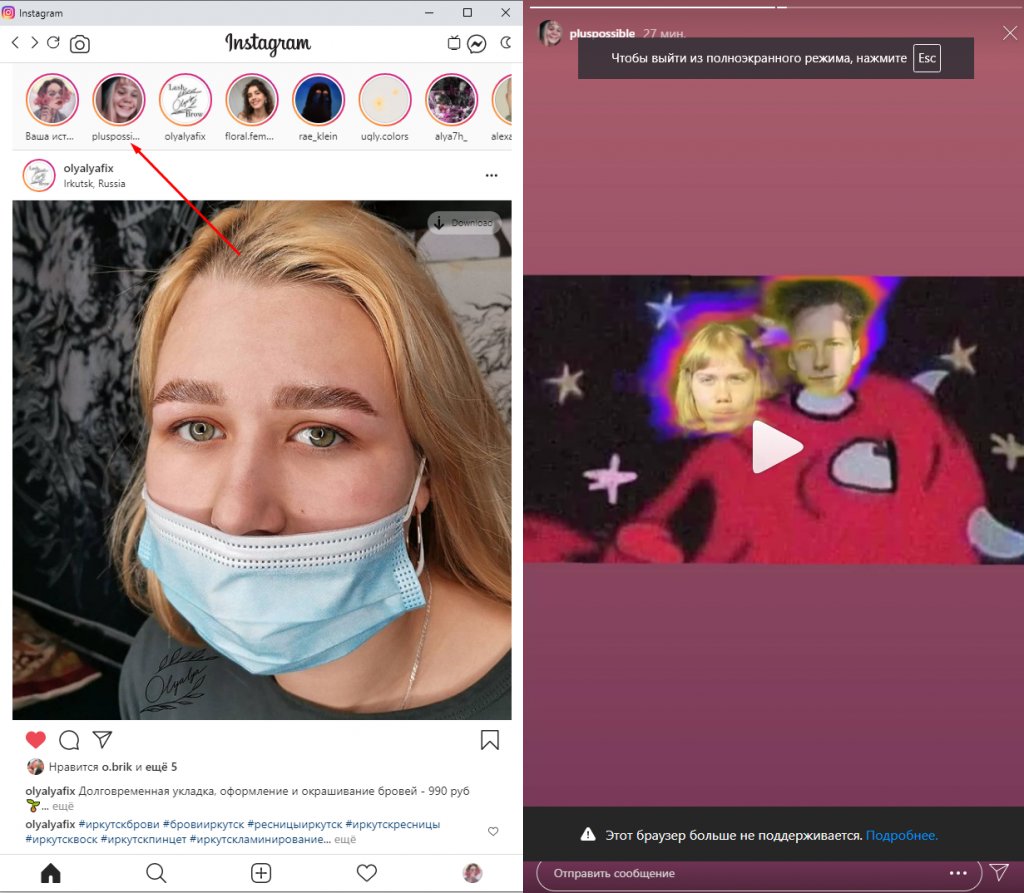Open the camera icon in top toolbar
Screen dimensions: 1024x893
[80, 44]
